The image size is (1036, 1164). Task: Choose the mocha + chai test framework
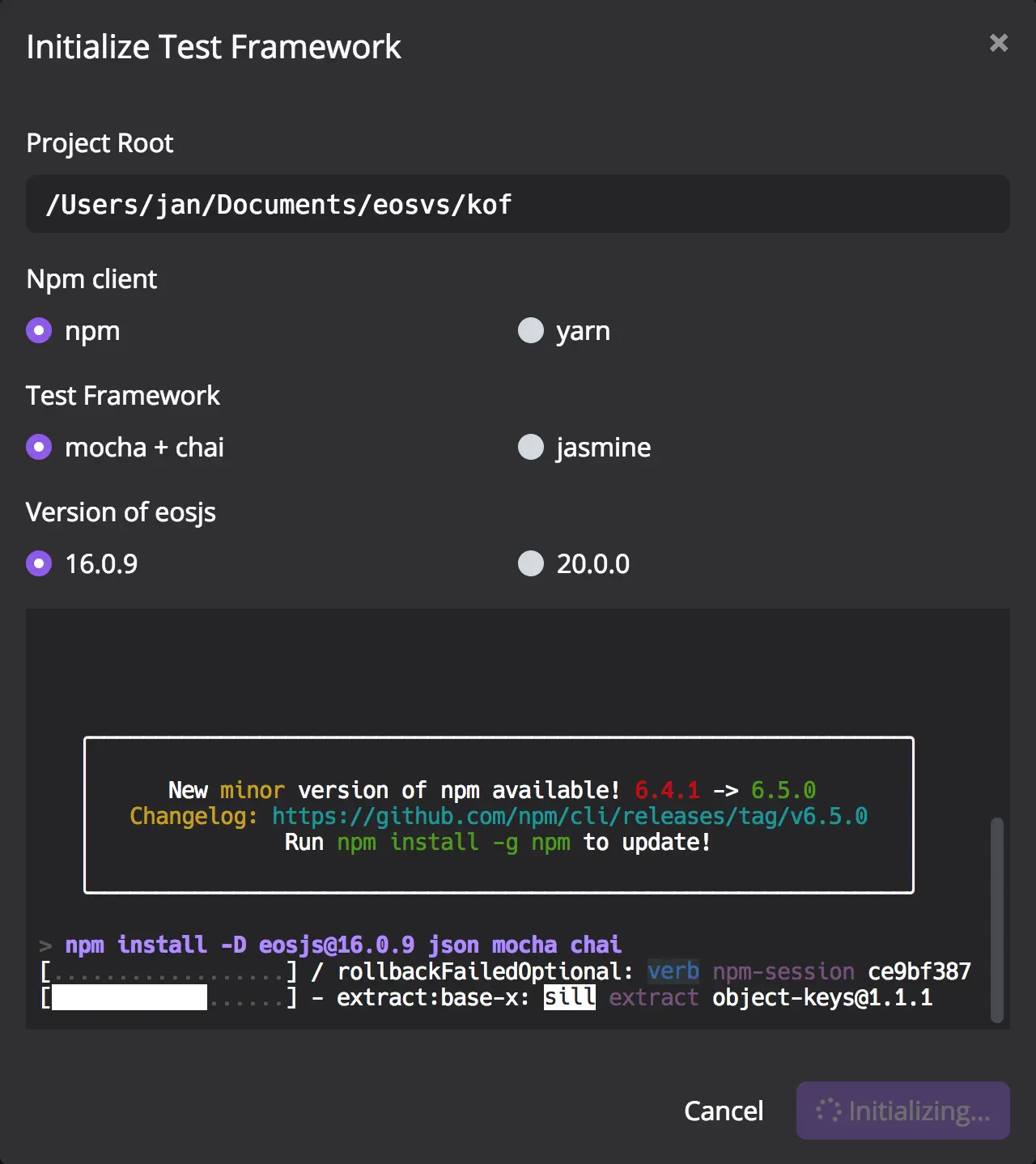[x=39, y=447]
